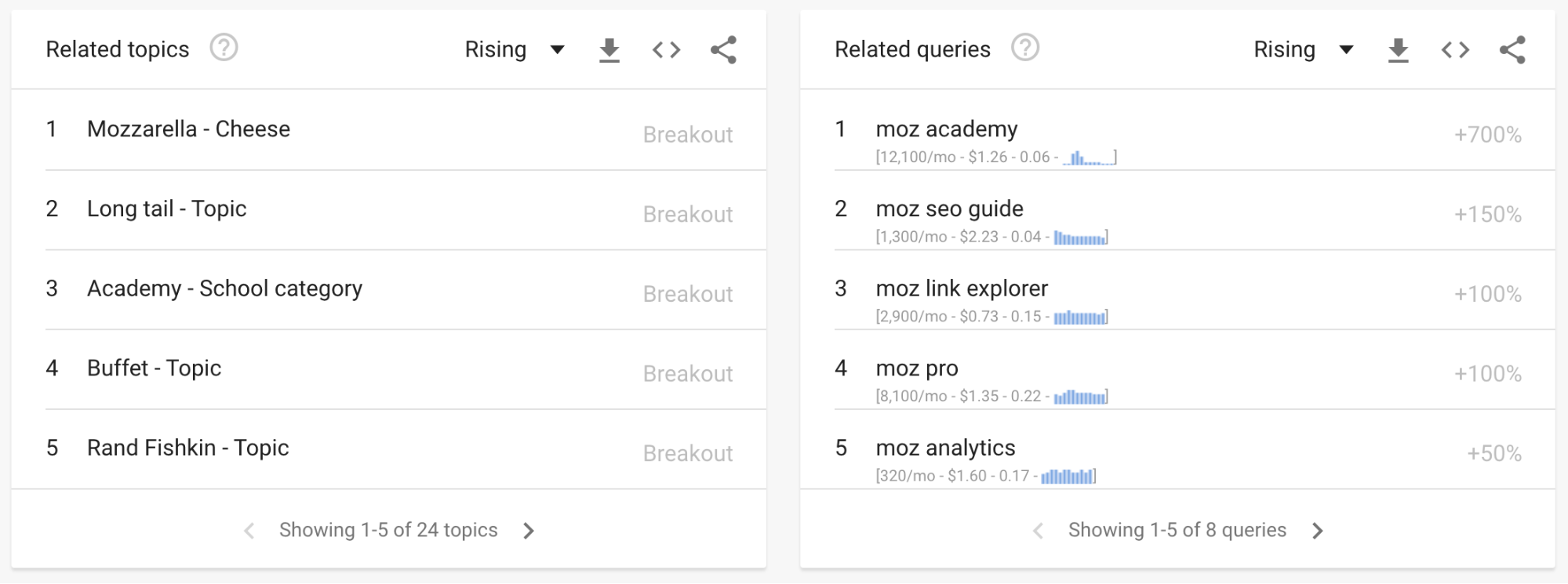The image size is (1568, 584).
Task: Share the Related queries card
Action: click(x=1512, y=49)
